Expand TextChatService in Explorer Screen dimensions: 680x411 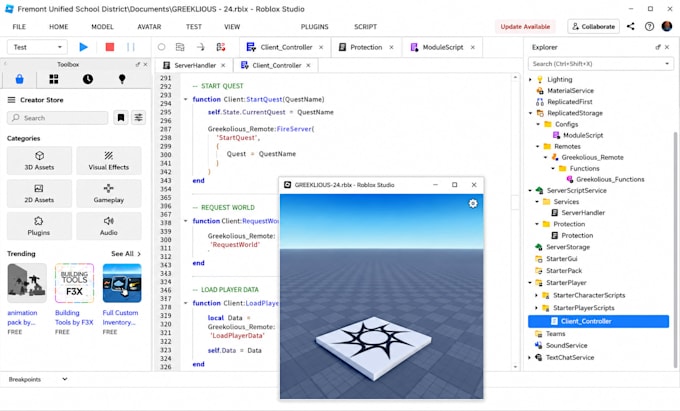point(530,358)
